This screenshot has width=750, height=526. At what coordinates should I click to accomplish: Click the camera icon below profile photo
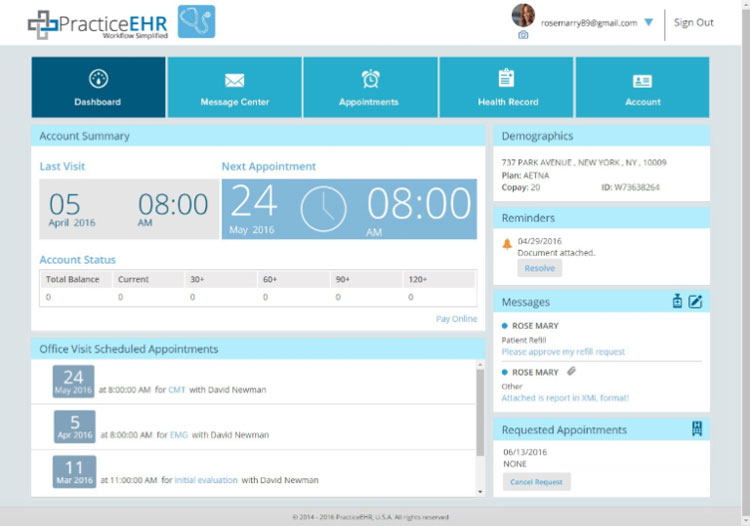523,35
